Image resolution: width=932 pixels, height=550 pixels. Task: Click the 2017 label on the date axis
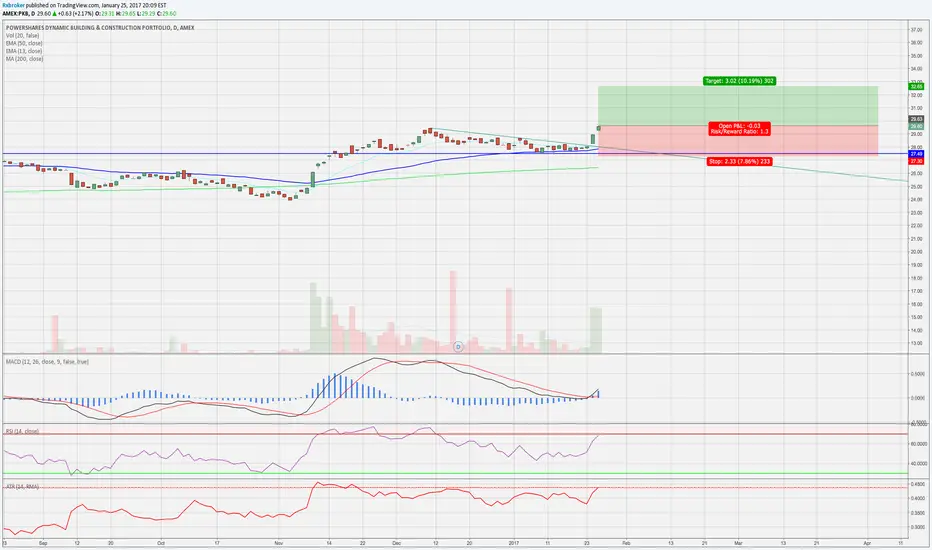(x=514, y=543)
